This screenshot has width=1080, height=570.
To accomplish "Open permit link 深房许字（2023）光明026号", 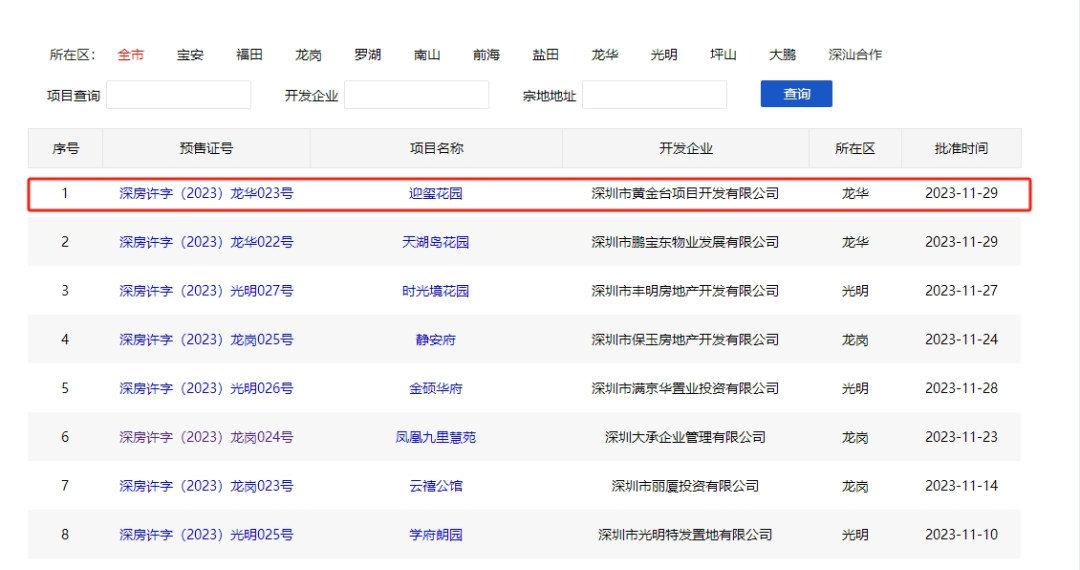I will pyautogui.click(x=206, y=388).
